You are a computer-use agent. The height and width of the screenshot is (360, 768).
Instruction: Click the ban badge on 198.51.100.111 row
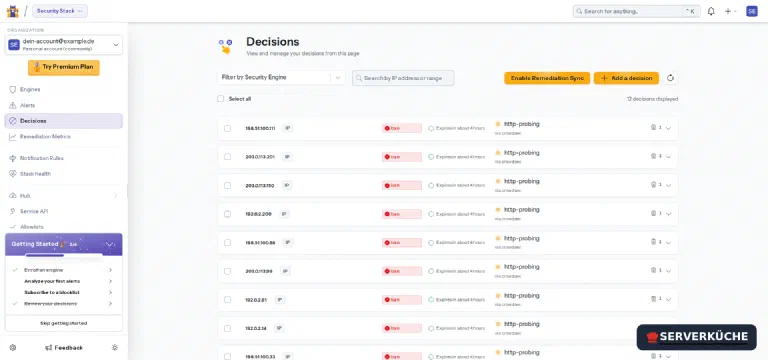click(402, 128)
